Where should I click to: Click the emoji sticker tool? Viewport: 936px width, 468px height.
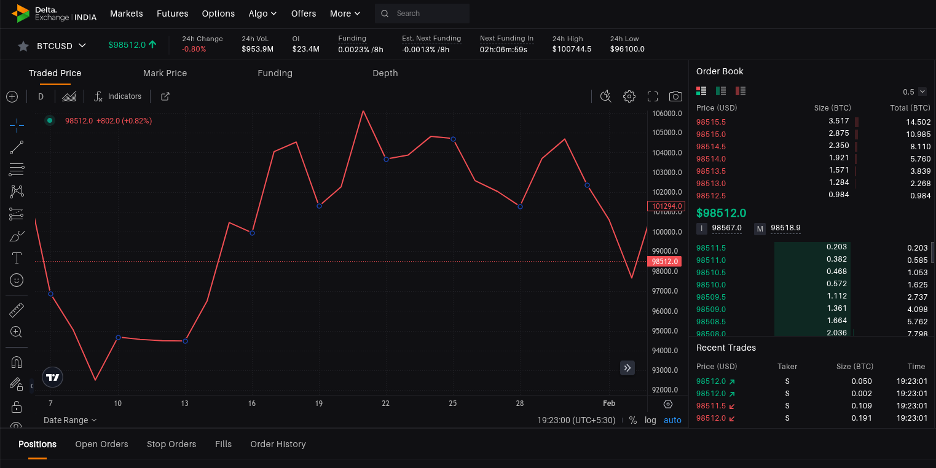(16, 280)
